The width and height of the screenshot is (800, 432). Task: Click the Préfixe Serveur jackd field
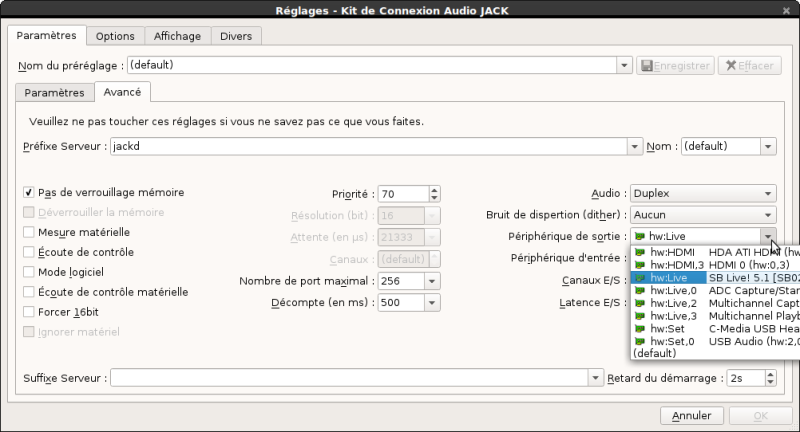coord(369,146)
